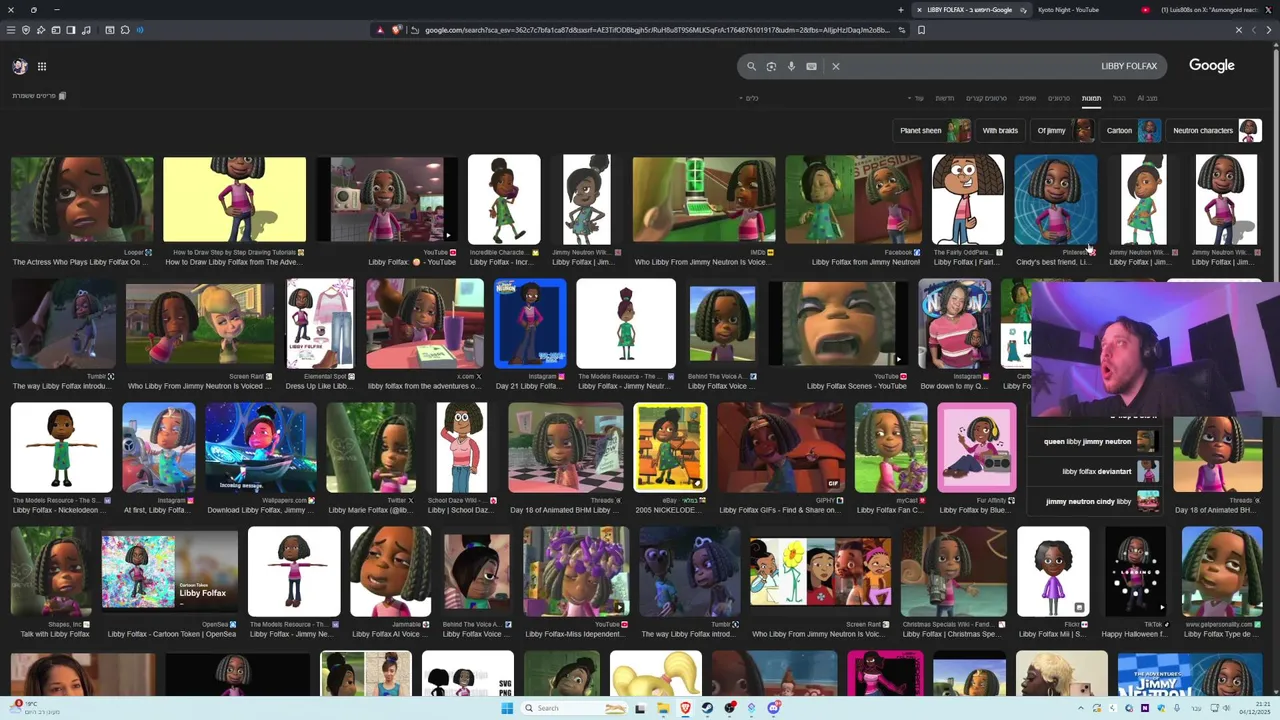1280x720 pixels.
Task: Switch to the All results tab (הכל)
Action: pyautogui.click(x=1119, y=98)
